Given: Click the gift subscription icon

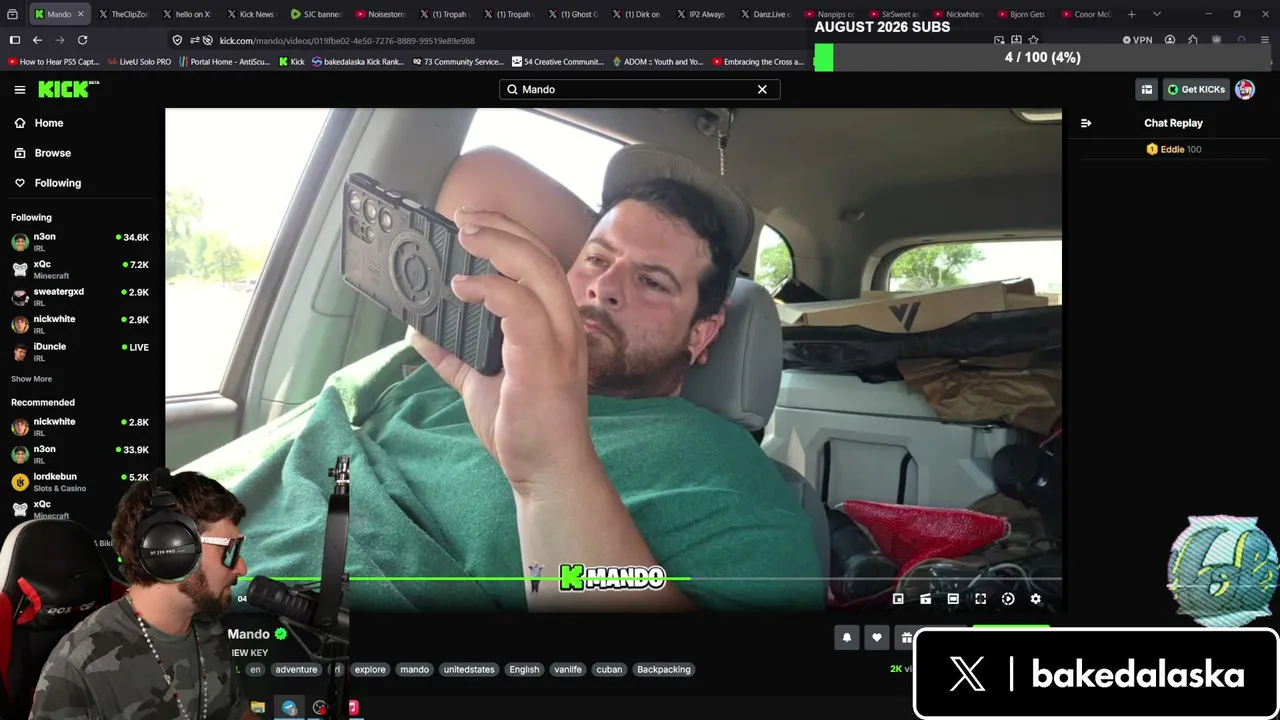Looking at the screenshot, I should [905, 637].
